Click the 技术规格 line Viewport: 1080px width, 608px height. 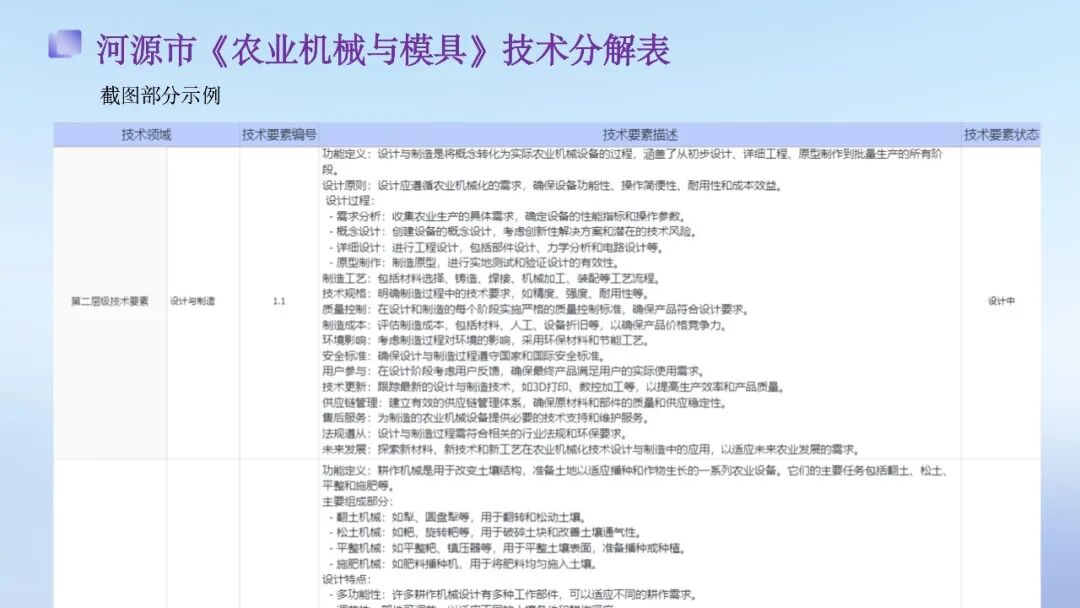click(486, 293)
